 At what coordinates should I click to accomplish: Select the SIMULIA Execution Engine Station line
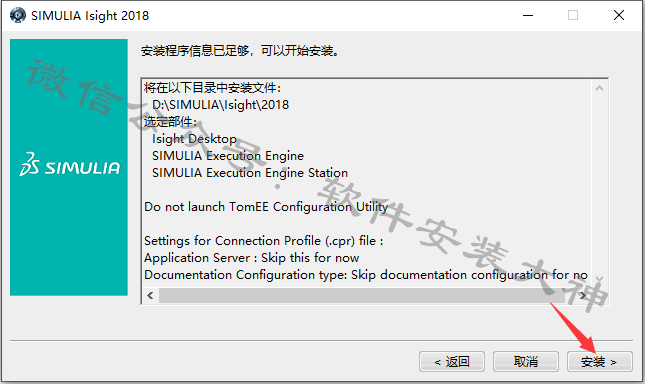point(250,173)
